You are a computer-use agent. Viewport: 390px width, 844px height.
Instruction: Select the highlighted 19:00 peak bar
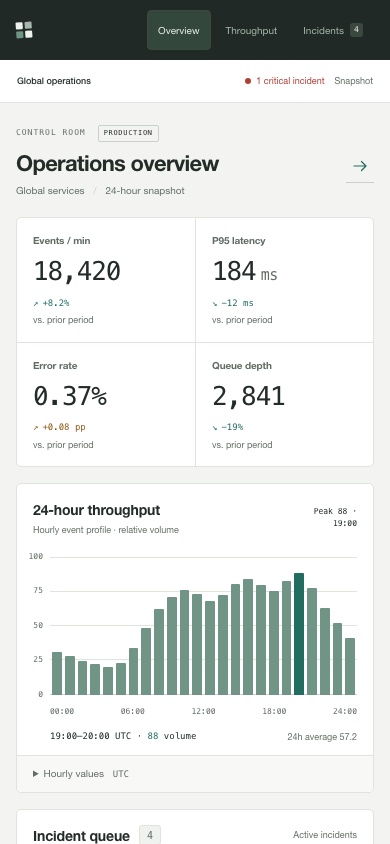(299, 634)
